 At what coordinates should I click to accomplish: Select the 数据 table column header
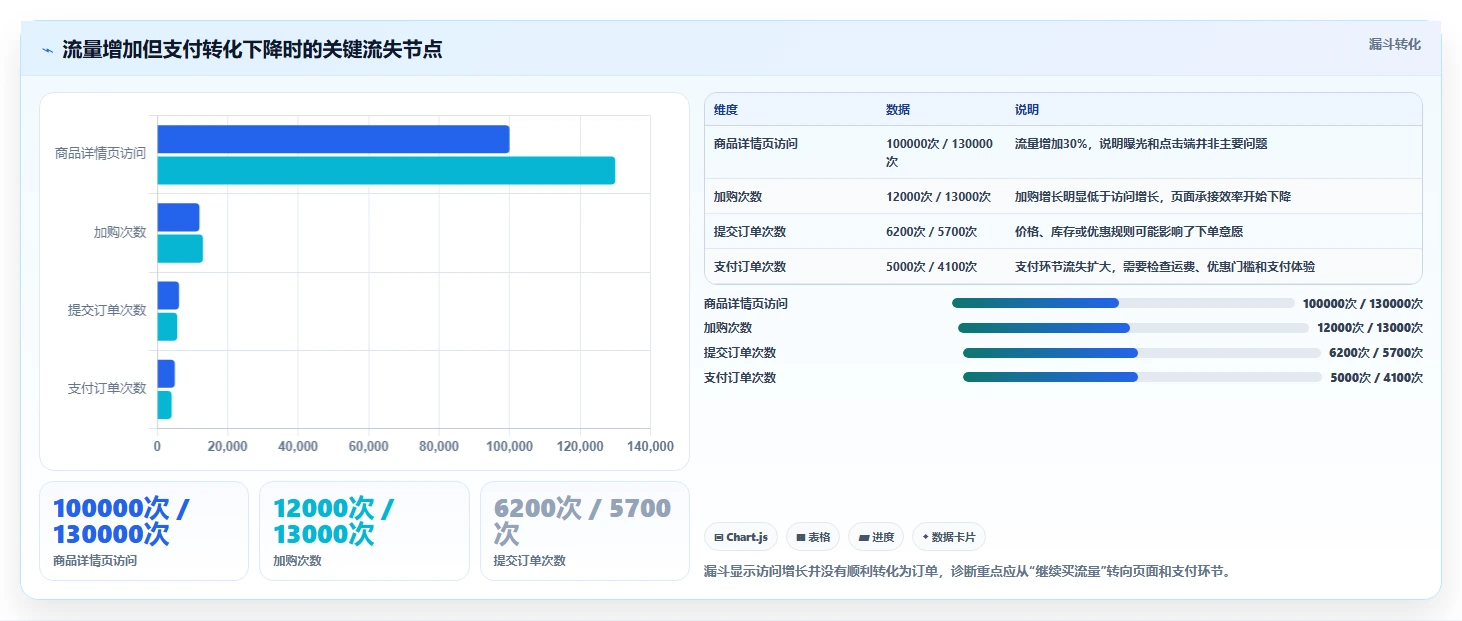pos(898,110)
